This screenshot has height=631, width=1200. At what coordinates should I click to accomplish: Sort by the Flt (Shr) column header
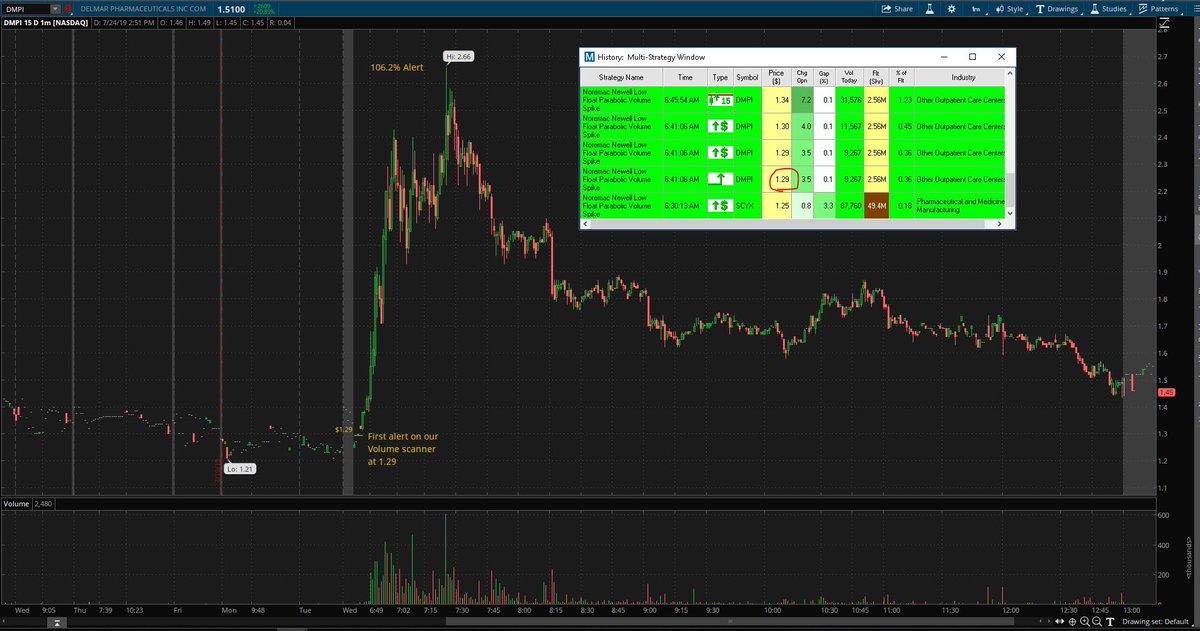click(876, 76)
